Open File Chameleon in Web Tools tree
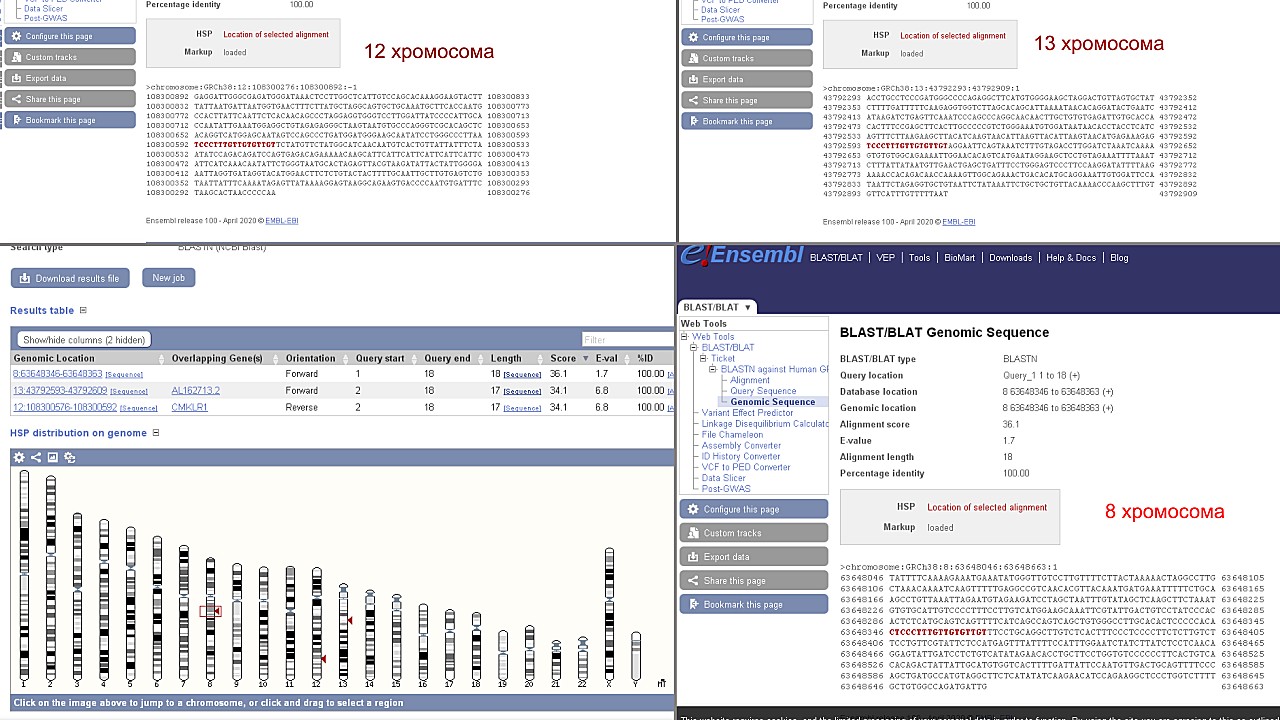 (x=732, y=435)
